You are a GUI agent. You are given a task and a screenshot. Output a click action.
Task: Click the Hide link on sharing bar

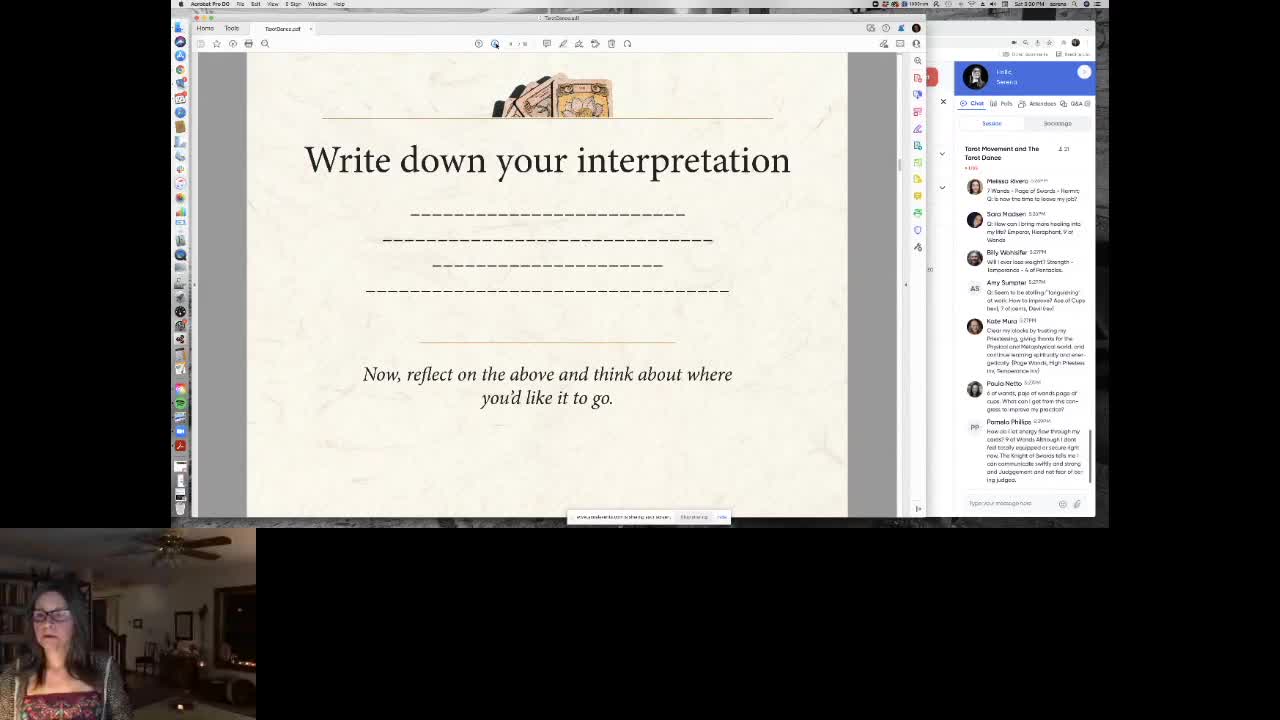721,517
